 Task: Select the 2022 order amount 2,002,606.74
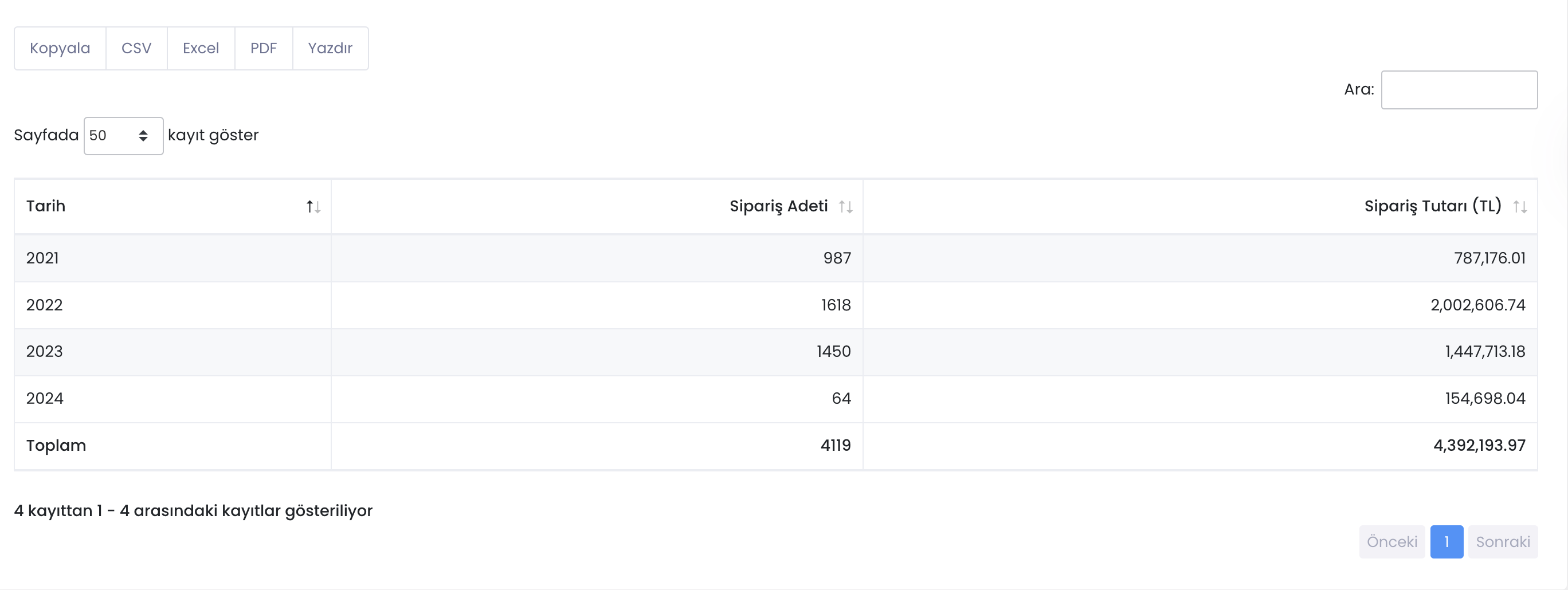coord(1478,305)
